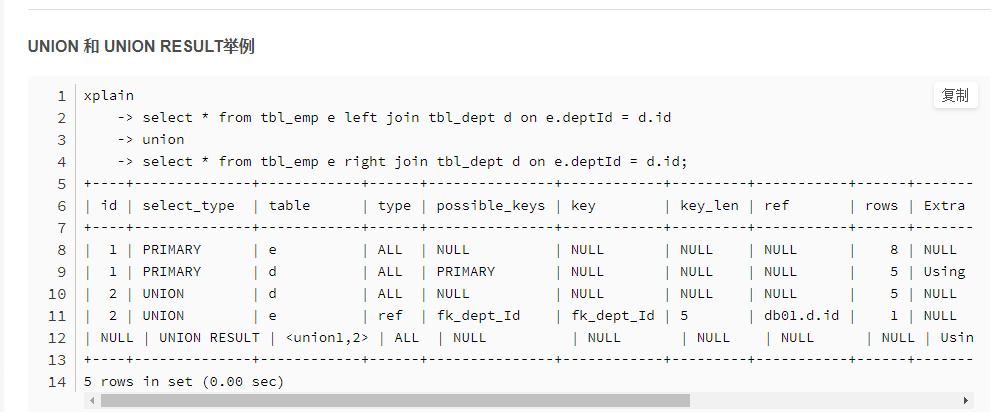Click the union keyword on line 3
1006x412 pixels.
pyautogui.click(x=163, y=139)
